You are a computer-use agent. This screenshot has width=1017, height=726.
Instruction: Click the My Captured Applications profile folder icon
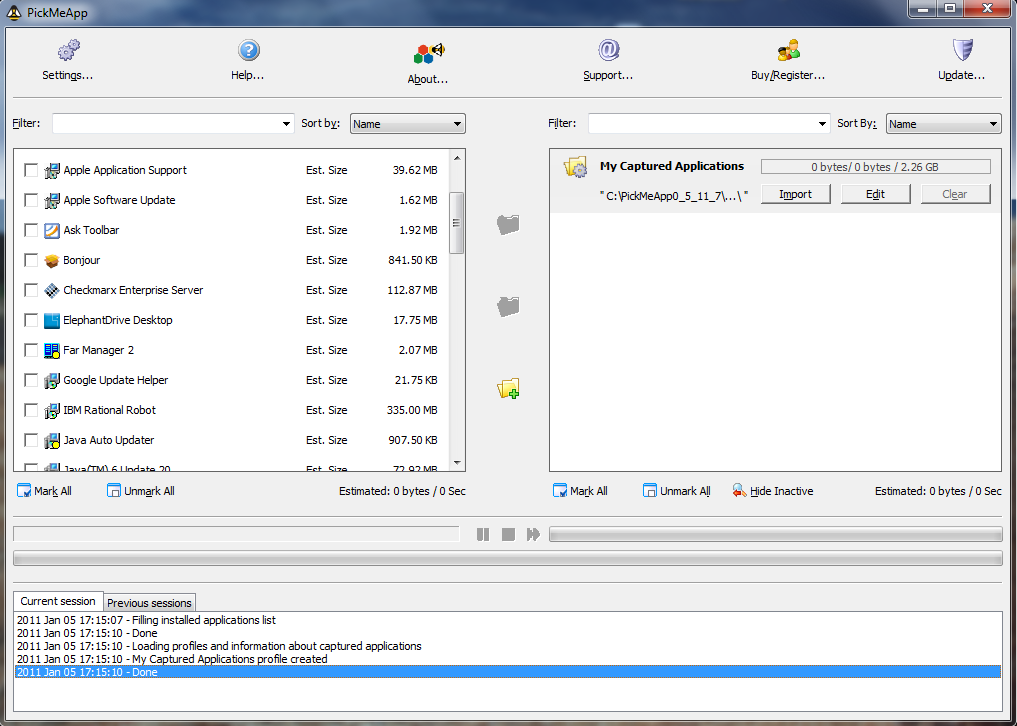point(575,167)
